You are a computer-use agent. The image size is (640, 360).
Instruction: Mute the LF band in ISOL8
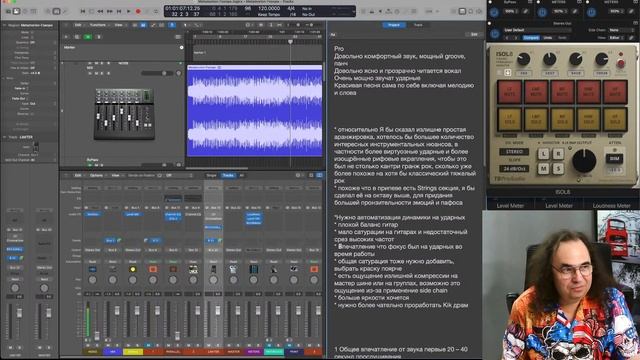tap(509, 91)
